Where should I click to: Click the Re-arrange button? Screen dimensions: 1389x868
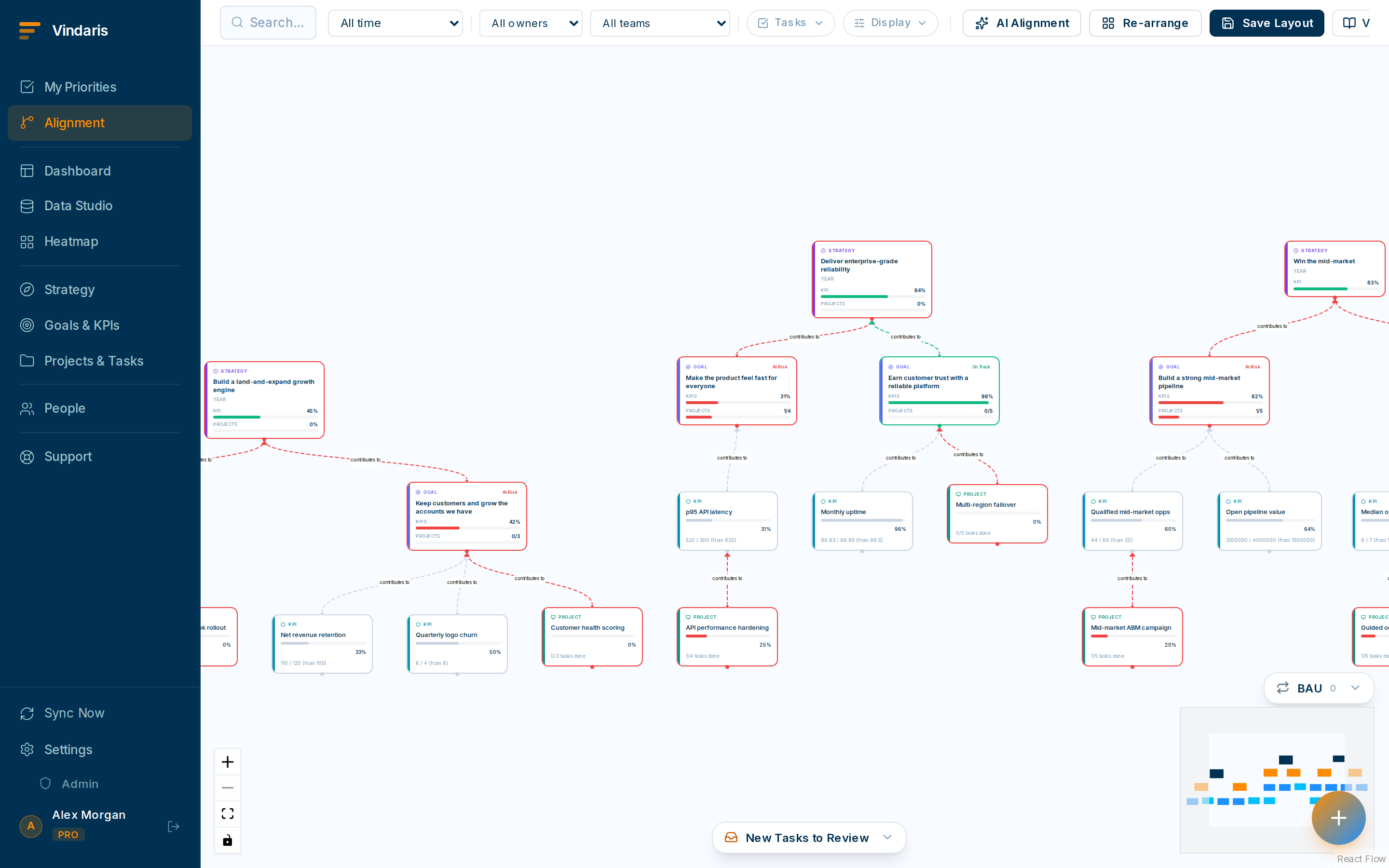point(1145,23)
